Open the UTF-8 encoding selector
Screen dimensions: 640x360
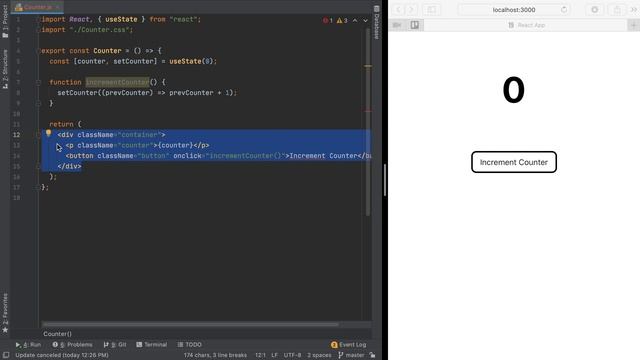(x=292, y=355)
